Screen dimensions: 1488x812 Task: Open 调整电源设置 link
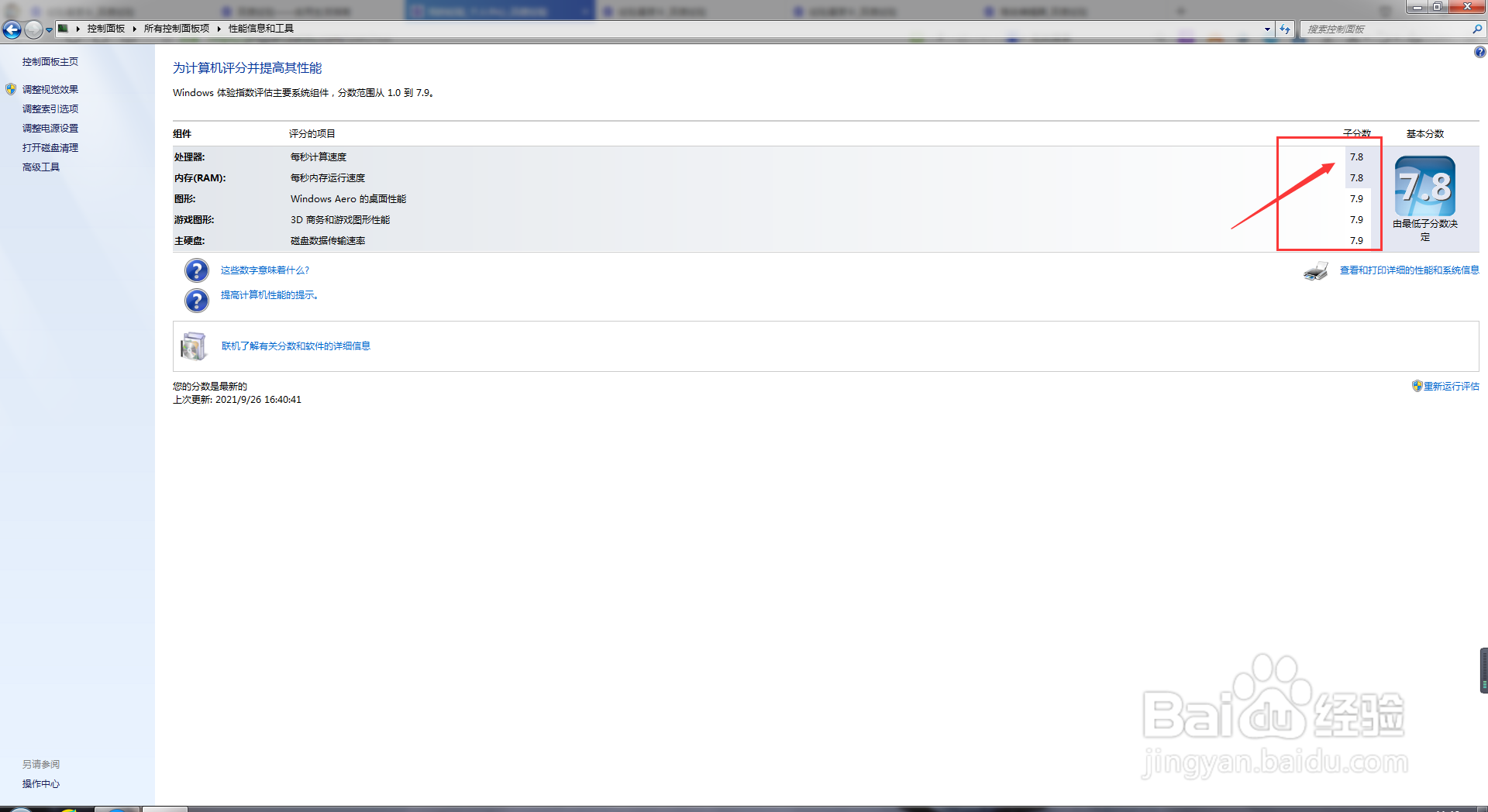click(50, 129)
